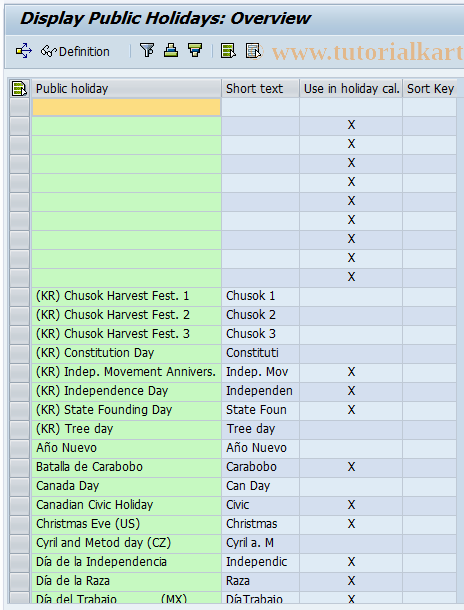The width and height of the screenshot is (464, 610).
Task: Click the Sort Key column header
Action: point(430,88)
